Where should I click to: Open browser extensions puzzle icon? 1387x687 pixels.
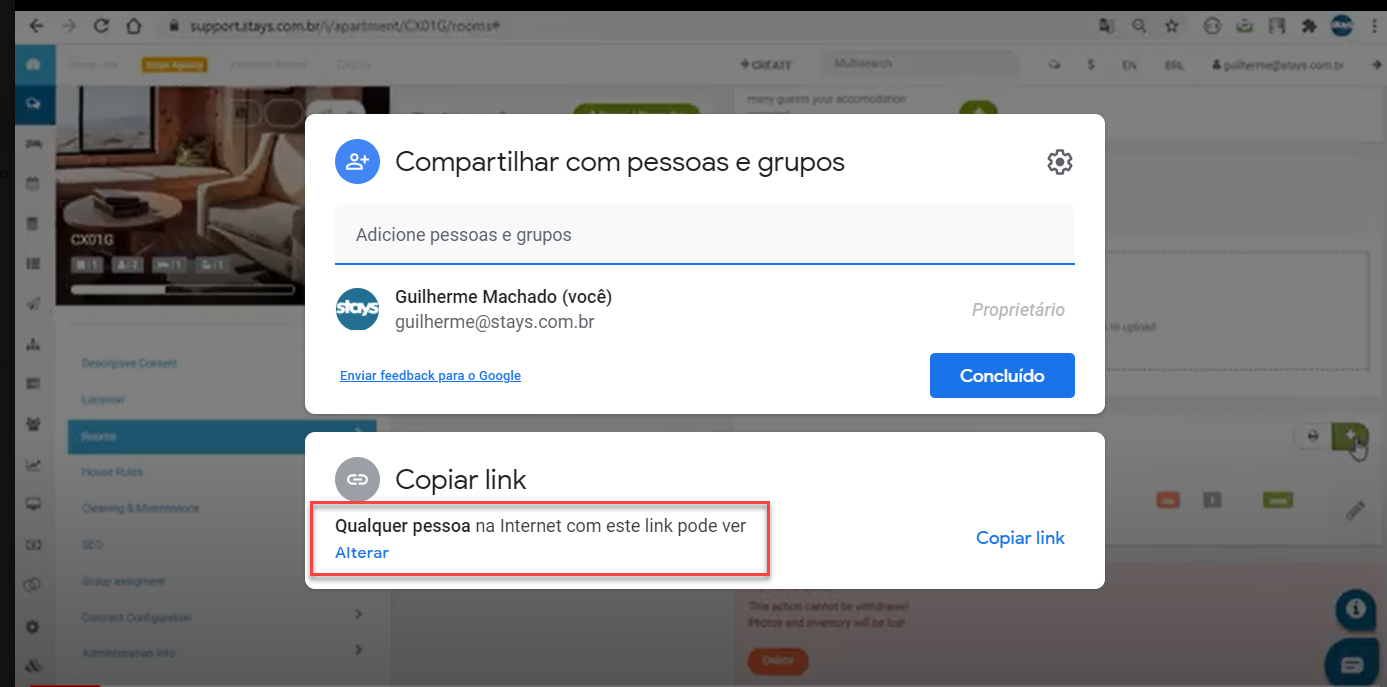1306,26
